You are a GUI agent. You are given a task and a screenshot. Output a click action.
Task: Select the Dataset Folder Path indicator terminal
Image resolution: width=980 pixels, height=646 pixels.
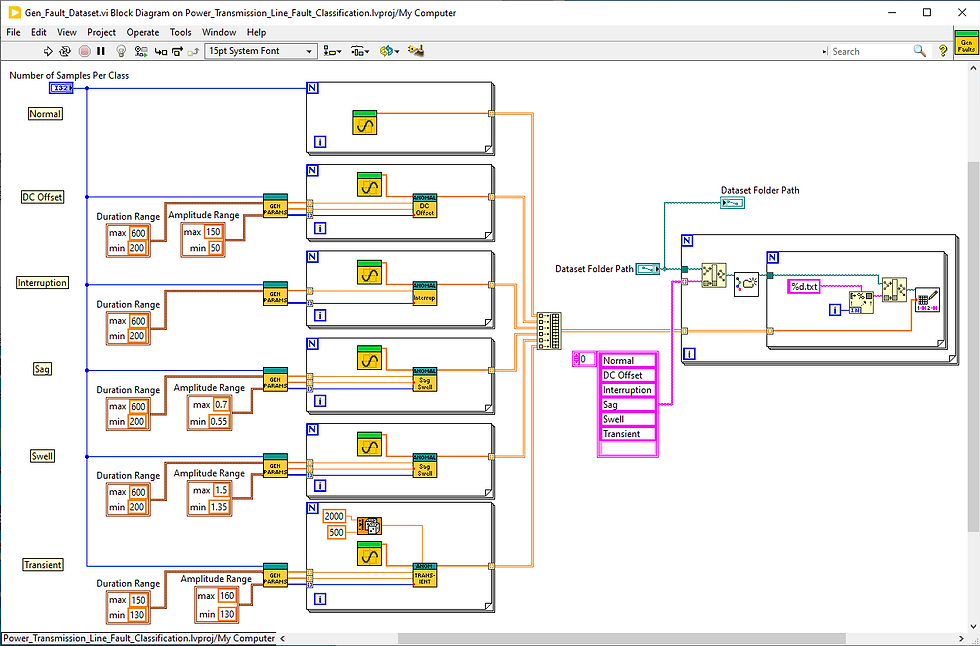(x=732, y=202)
